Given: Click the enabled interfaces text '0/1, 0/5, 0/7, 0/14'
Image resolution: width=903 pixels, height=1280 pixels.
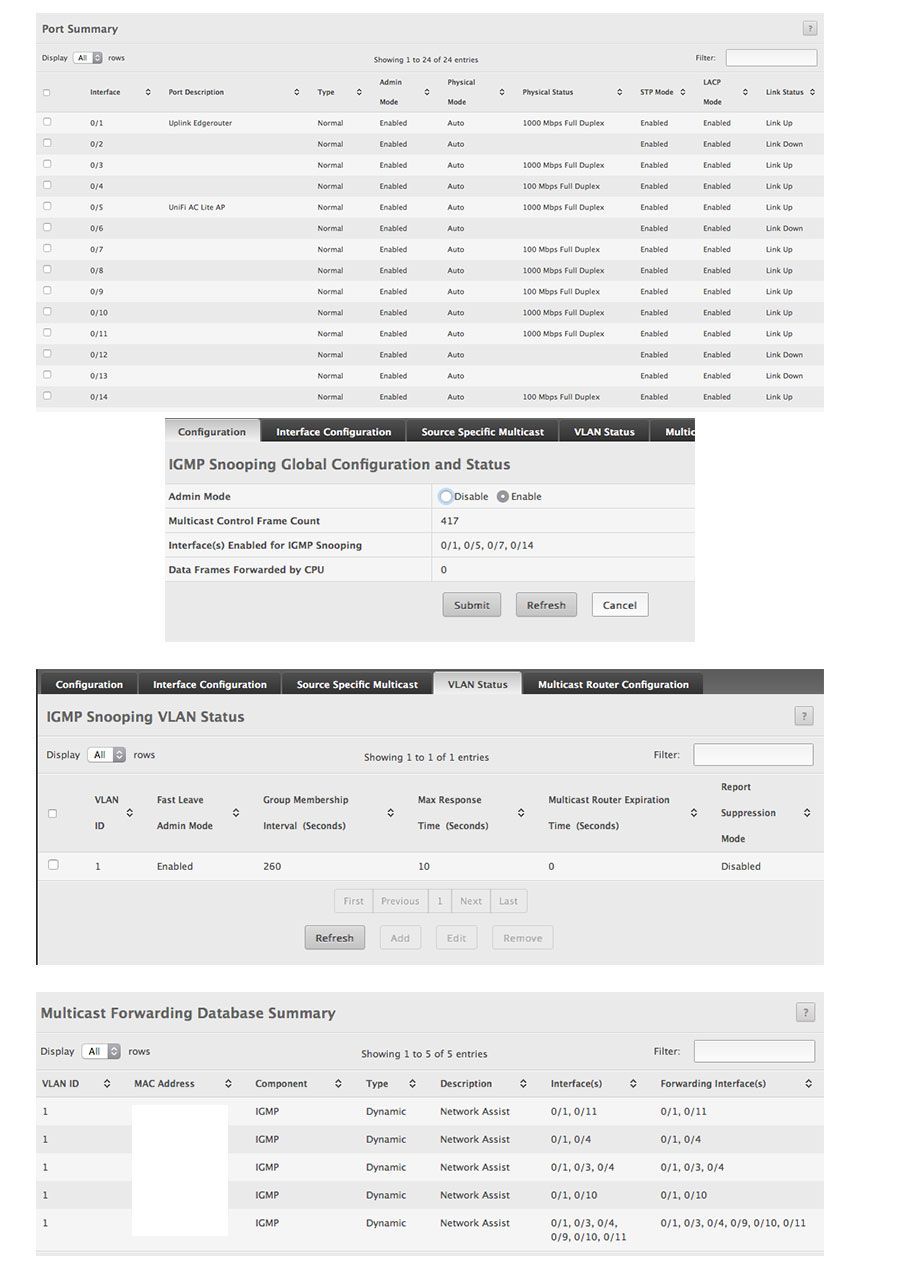Looking at the screenshot, I should (x=487, y=545).
